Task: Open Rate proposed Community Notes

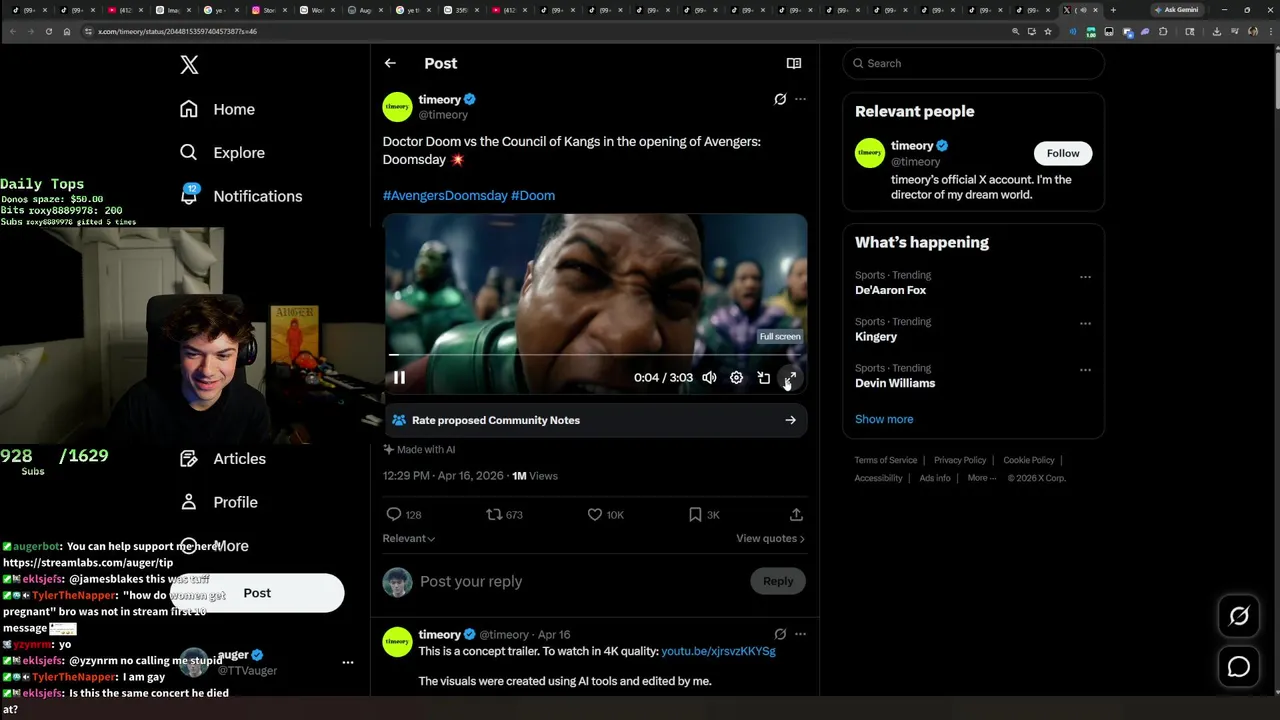Action: (595, 420)
